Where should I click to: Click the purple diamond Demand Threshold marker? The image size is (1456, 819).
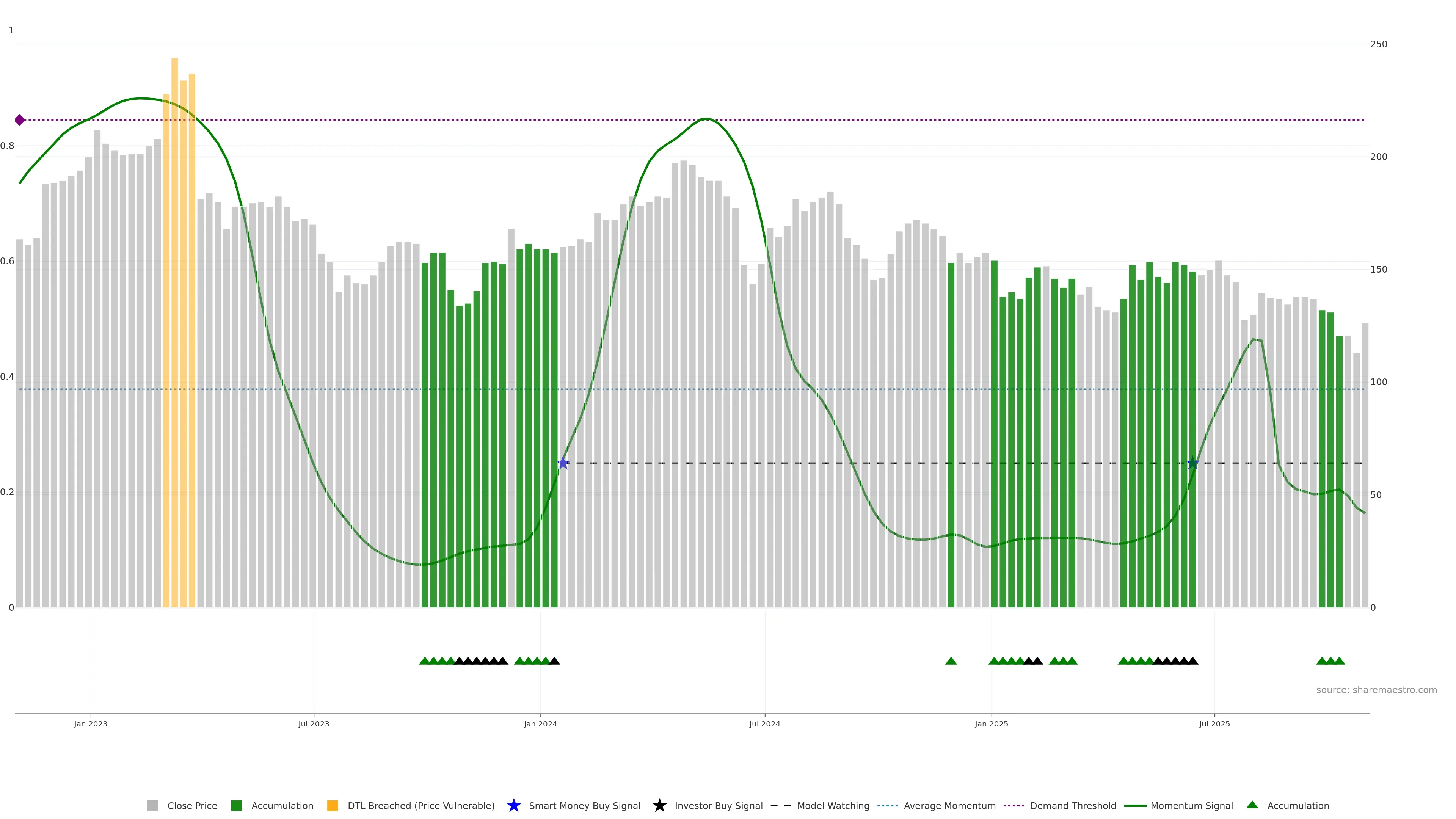pos(20,120)
